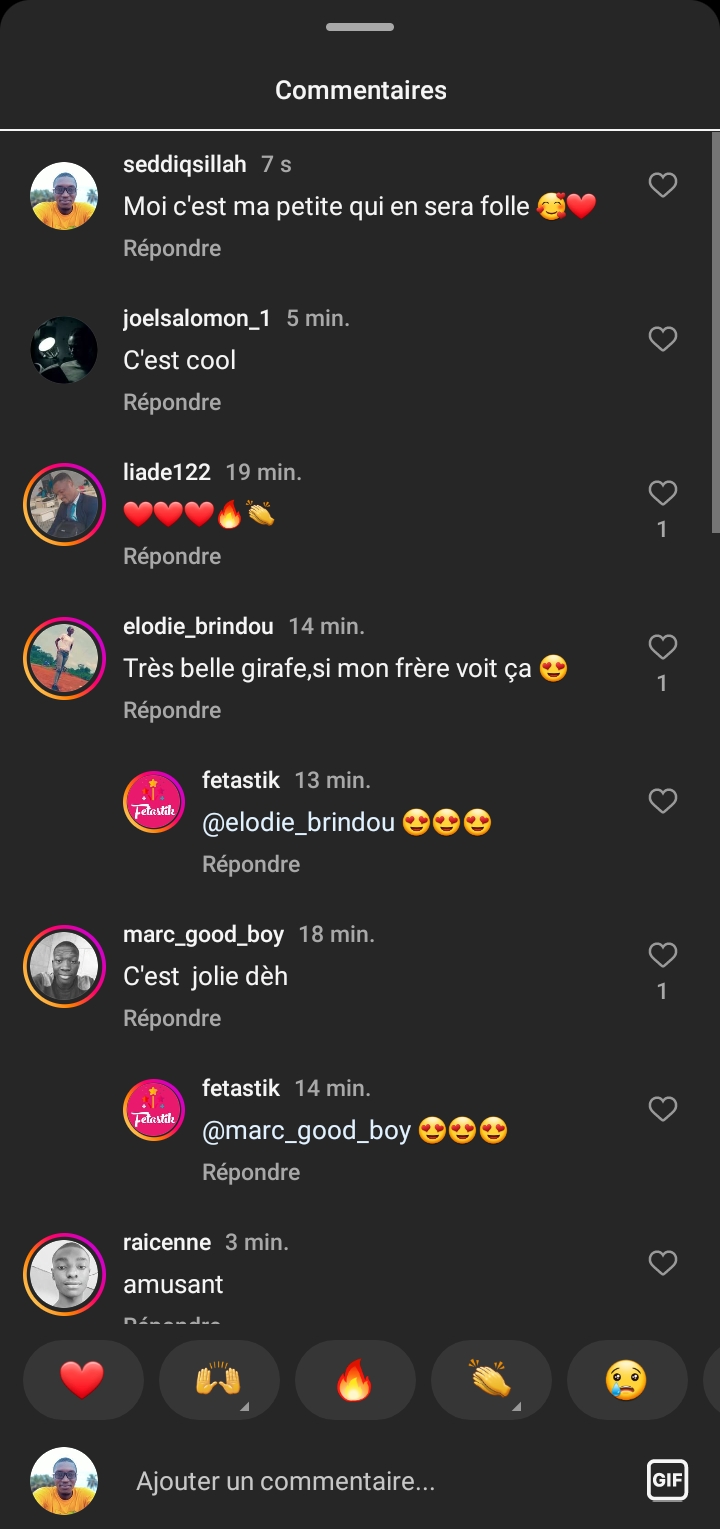Viewport: 720px width, 1529px height.
Task: Tap the heart on liade122's comment
Action: [663, 493]
